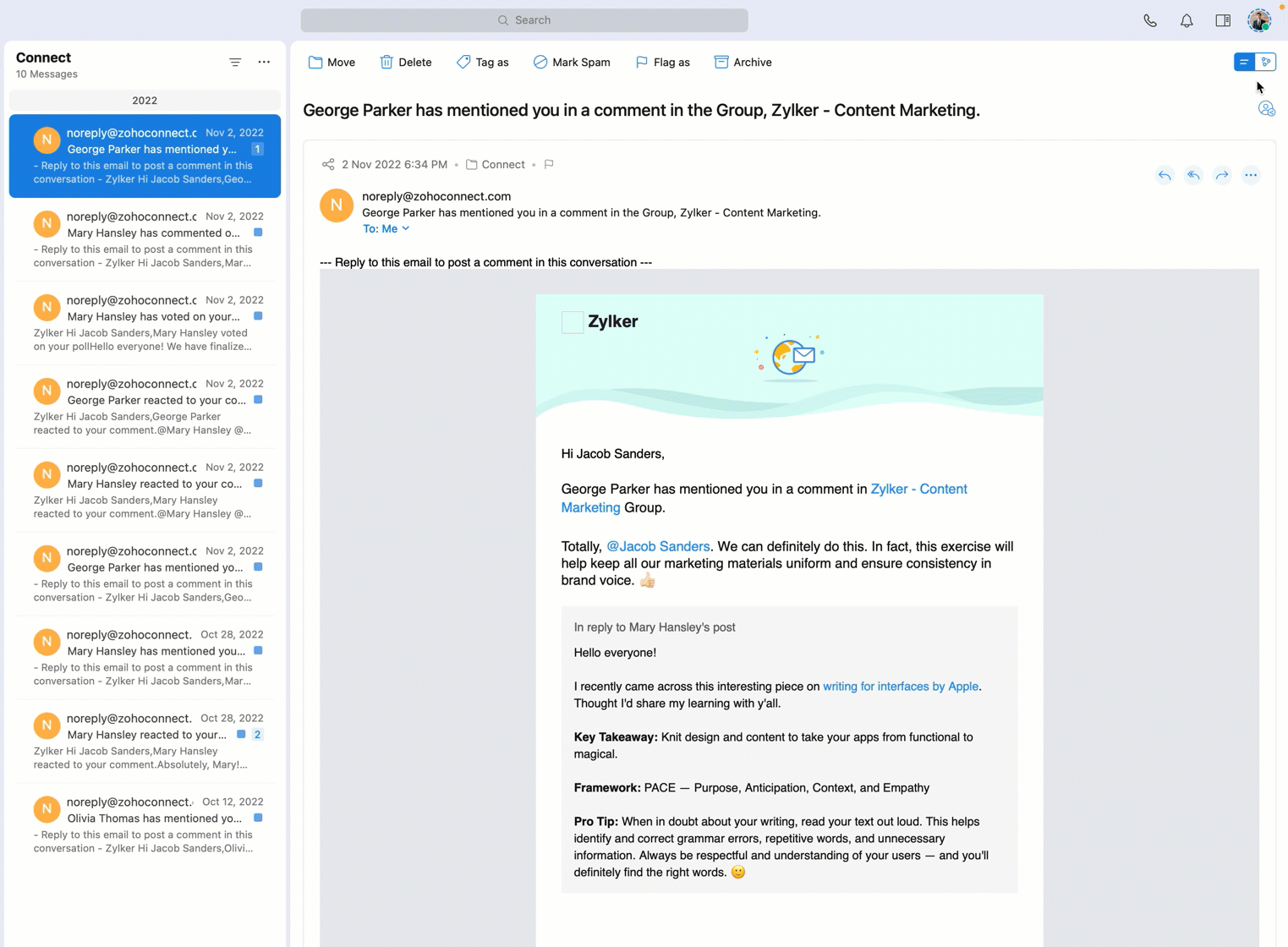This screenshot has height=947, width=1288.
Task: Open George Parker reacted to your comment email
Action: click(x=145, y=407)
